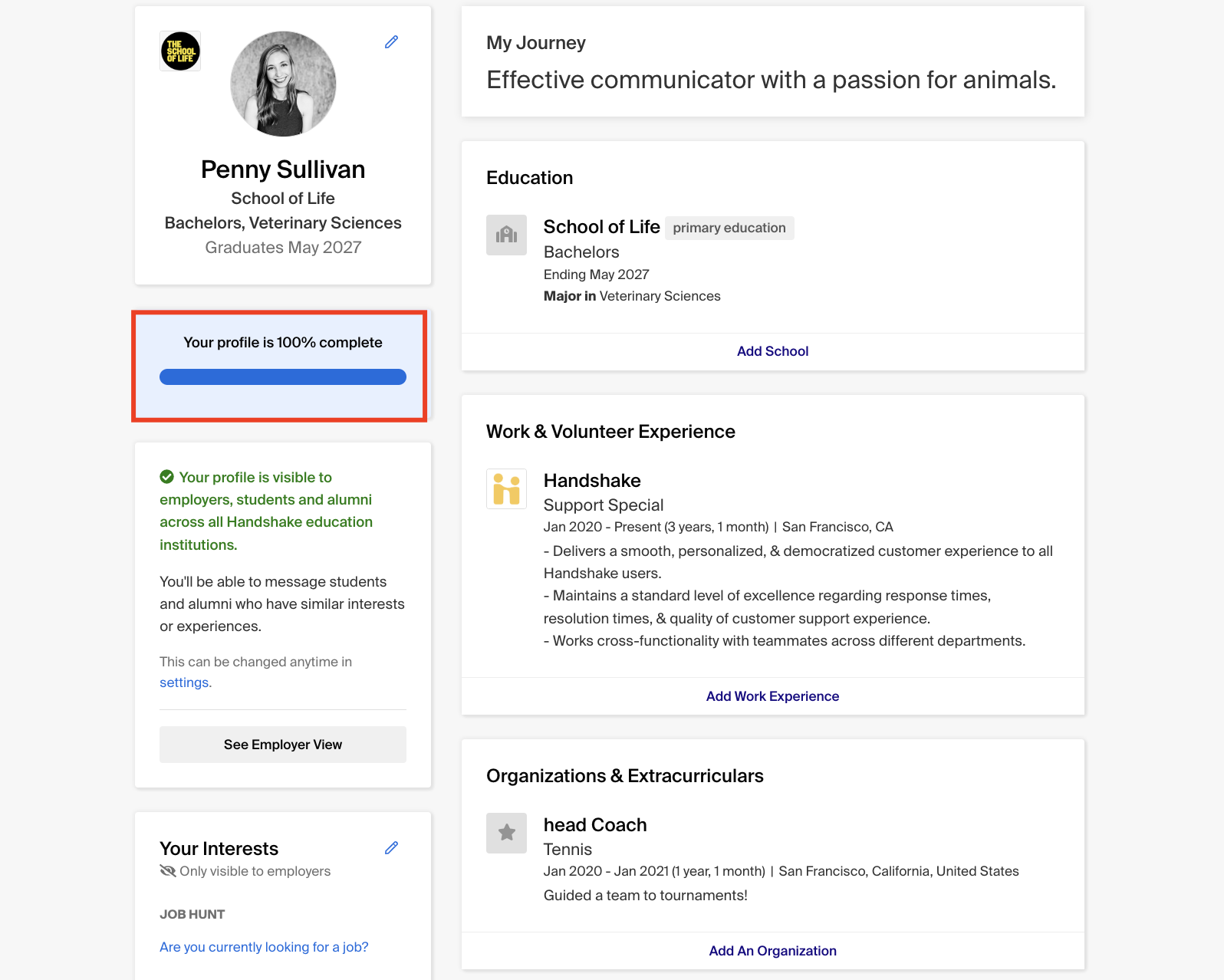Image resolution: width=1224 pixels, height=980 pixels.
Task: Click the crossed-eye visibility icon
Action: 167,871
